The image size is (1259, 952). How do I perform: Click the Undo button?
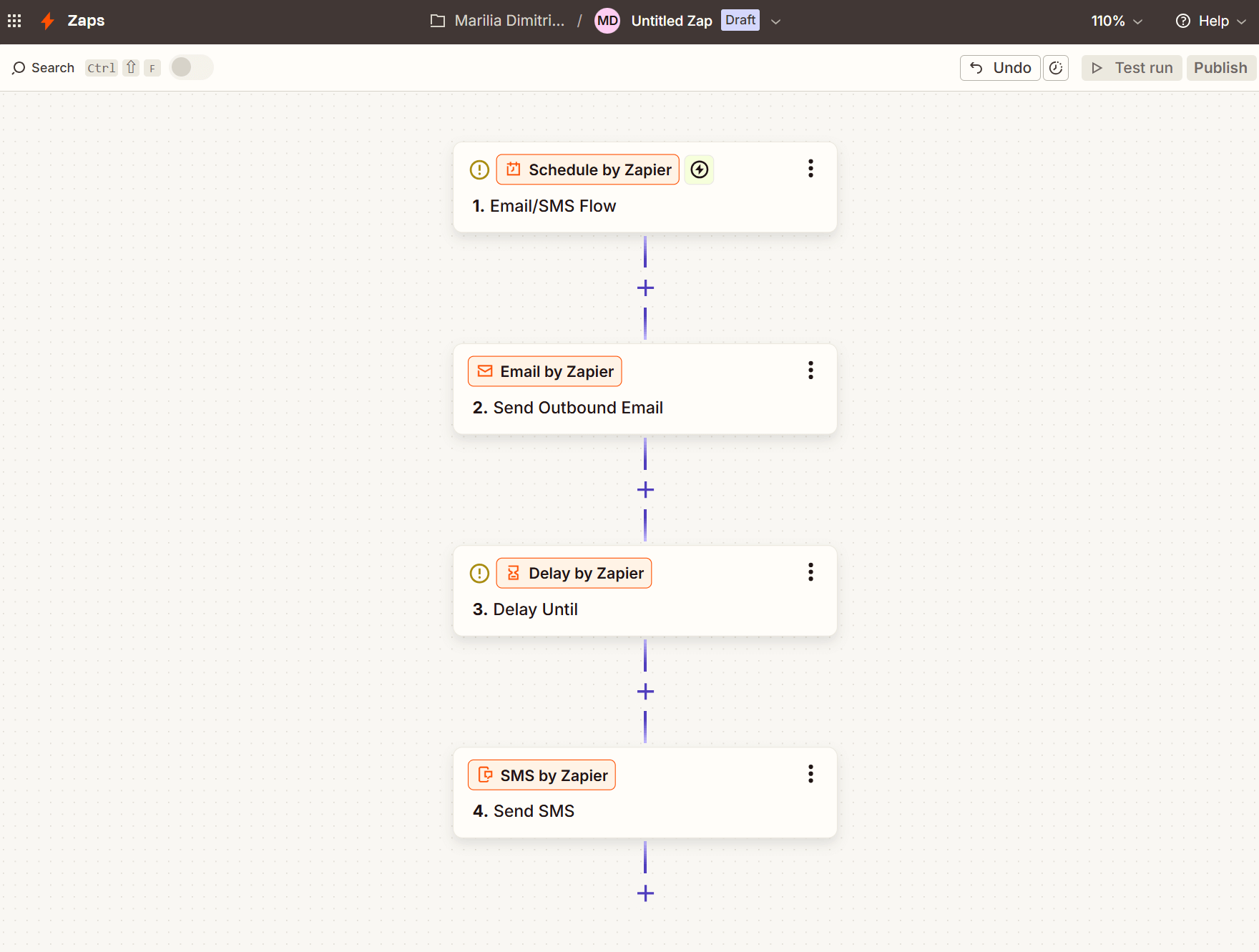pos(1000,68)
